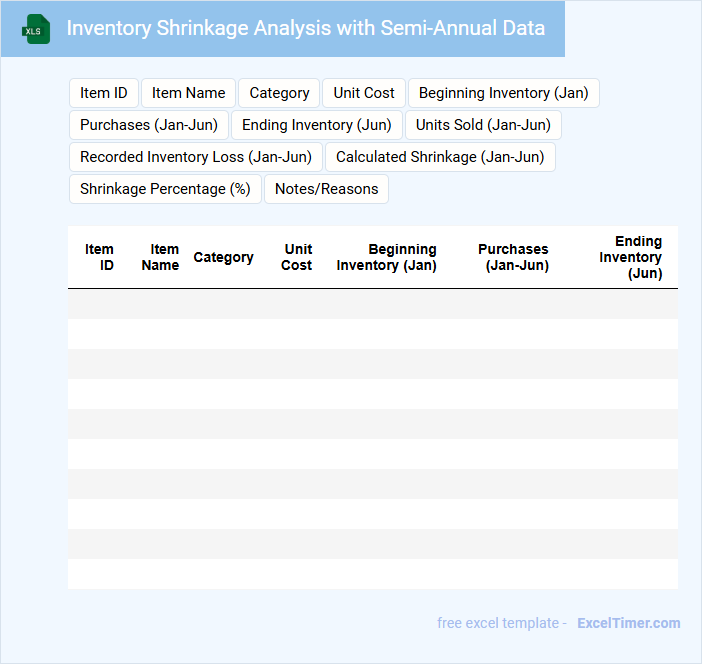This screenshot has width=702, height=664.
Task: Click the Unit Cost table header
Action: (x=297, y=257)
